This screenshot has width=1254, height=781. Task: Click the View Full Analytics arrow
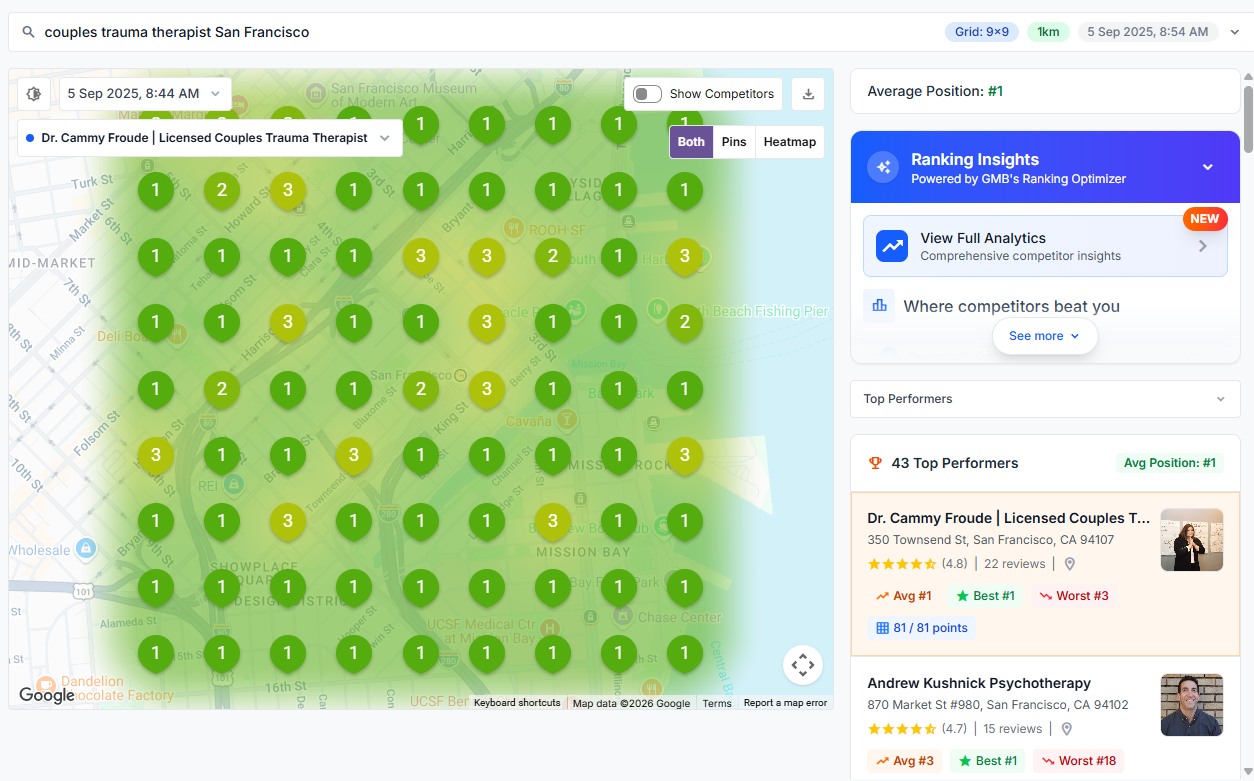[x=1203, y=246]
